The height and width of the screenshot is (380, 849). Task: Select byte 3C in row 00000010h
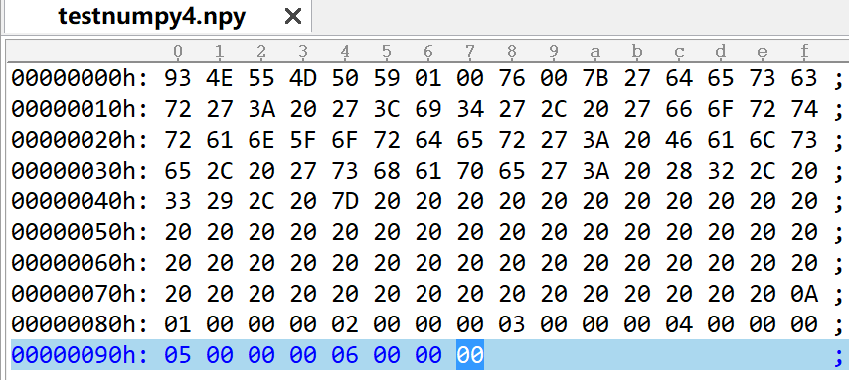click(387, 109)
